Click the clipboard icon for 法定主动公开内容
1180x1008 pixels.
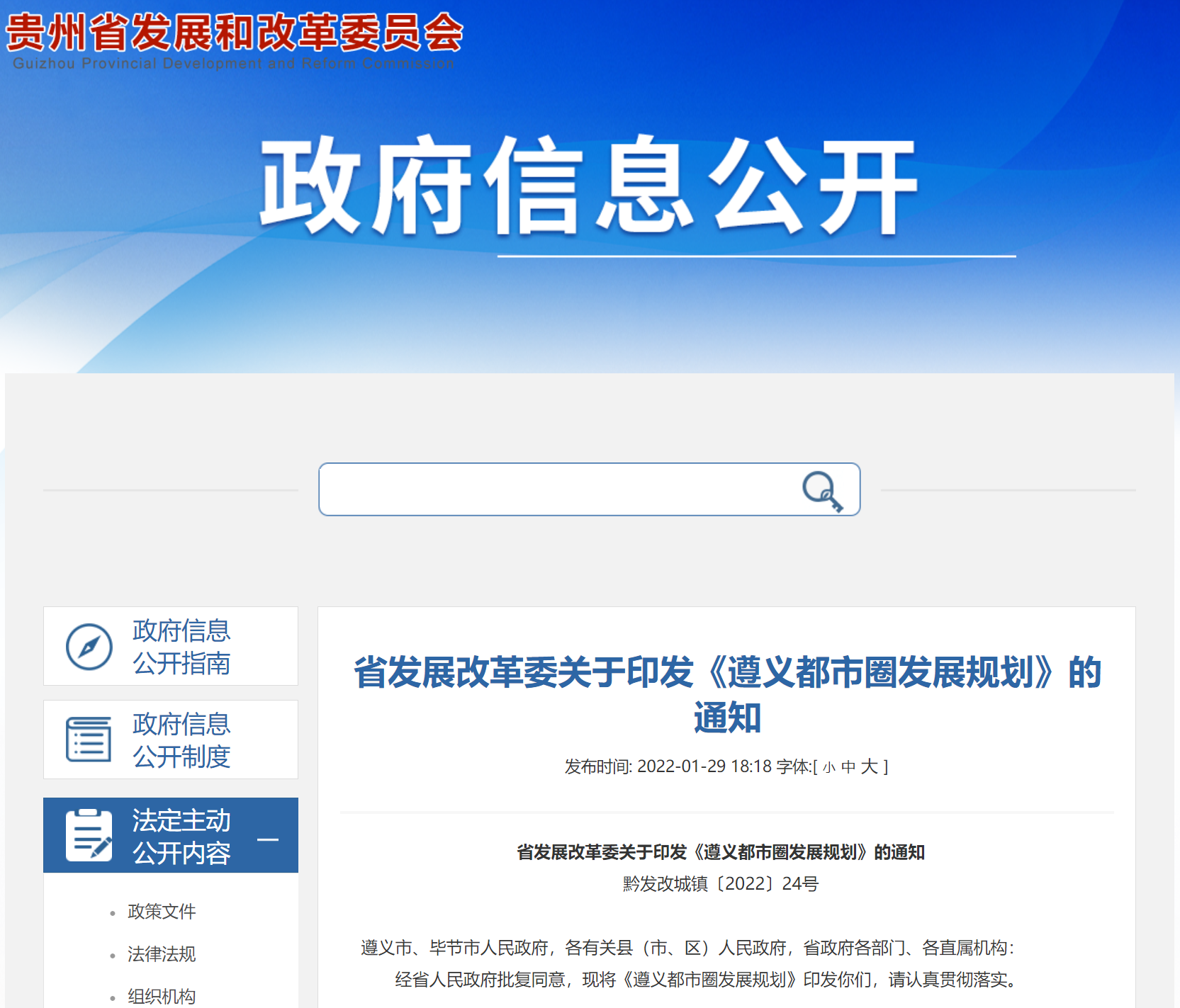pyautogui.click(x=89, y=836)
